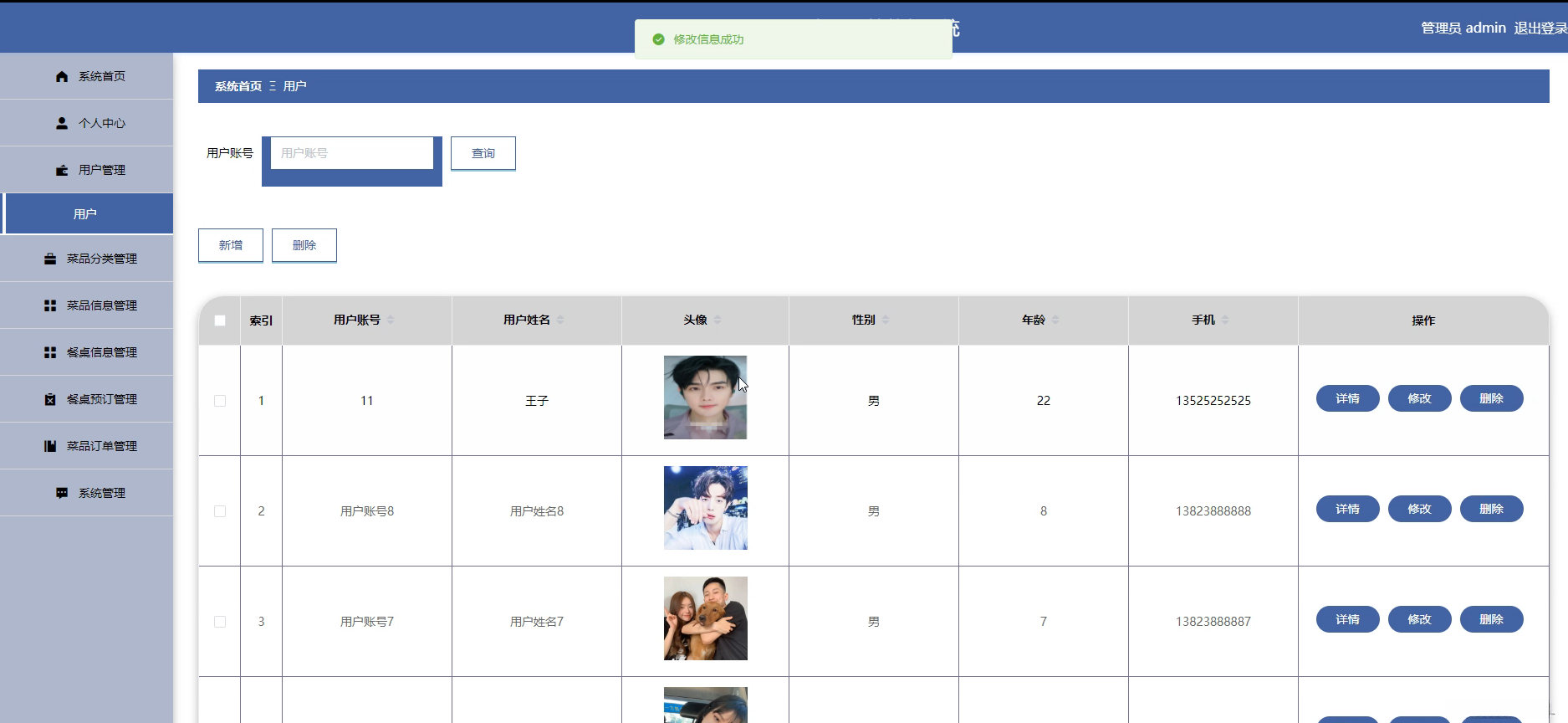Image resolution: width=1568 pixels, height=723 pixels.
Task: Sort table by 手机 column arrows
Action: coord(1225,320)
